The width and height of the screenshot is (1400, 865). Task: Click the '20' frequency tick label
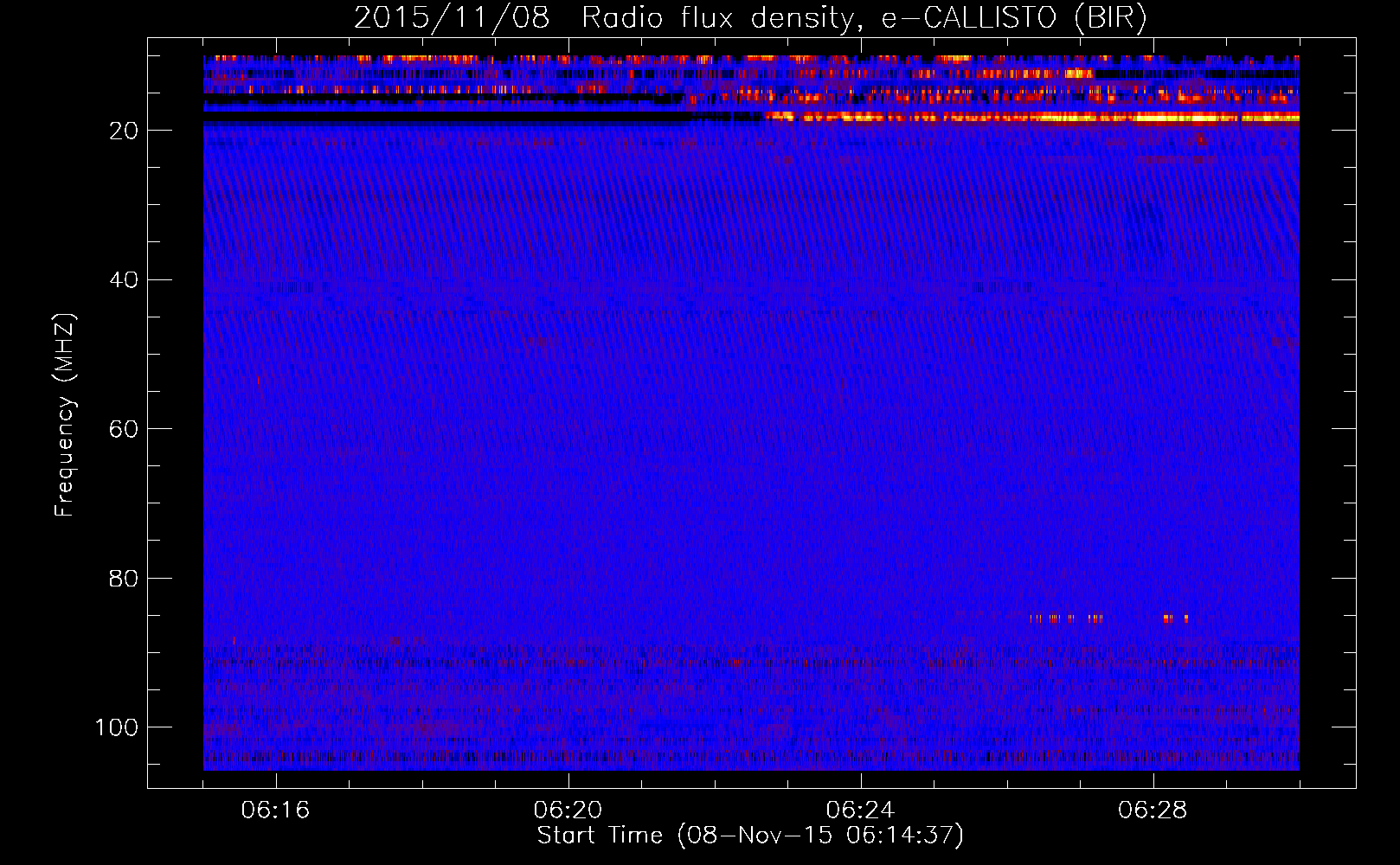pyautogui.click(x=124, y=131)
